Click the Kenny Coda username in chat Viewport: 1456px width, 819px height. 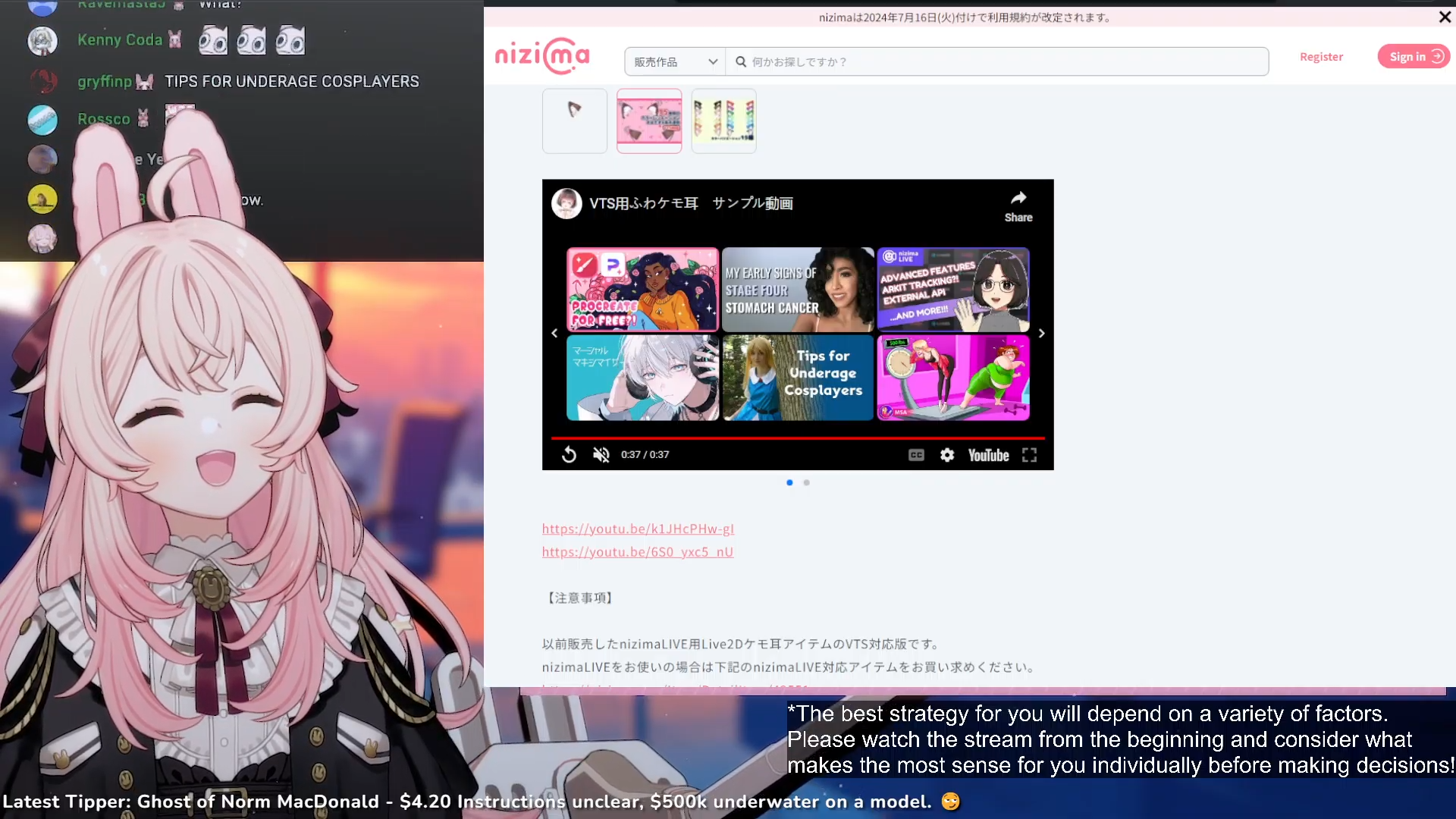pos(120,40)
